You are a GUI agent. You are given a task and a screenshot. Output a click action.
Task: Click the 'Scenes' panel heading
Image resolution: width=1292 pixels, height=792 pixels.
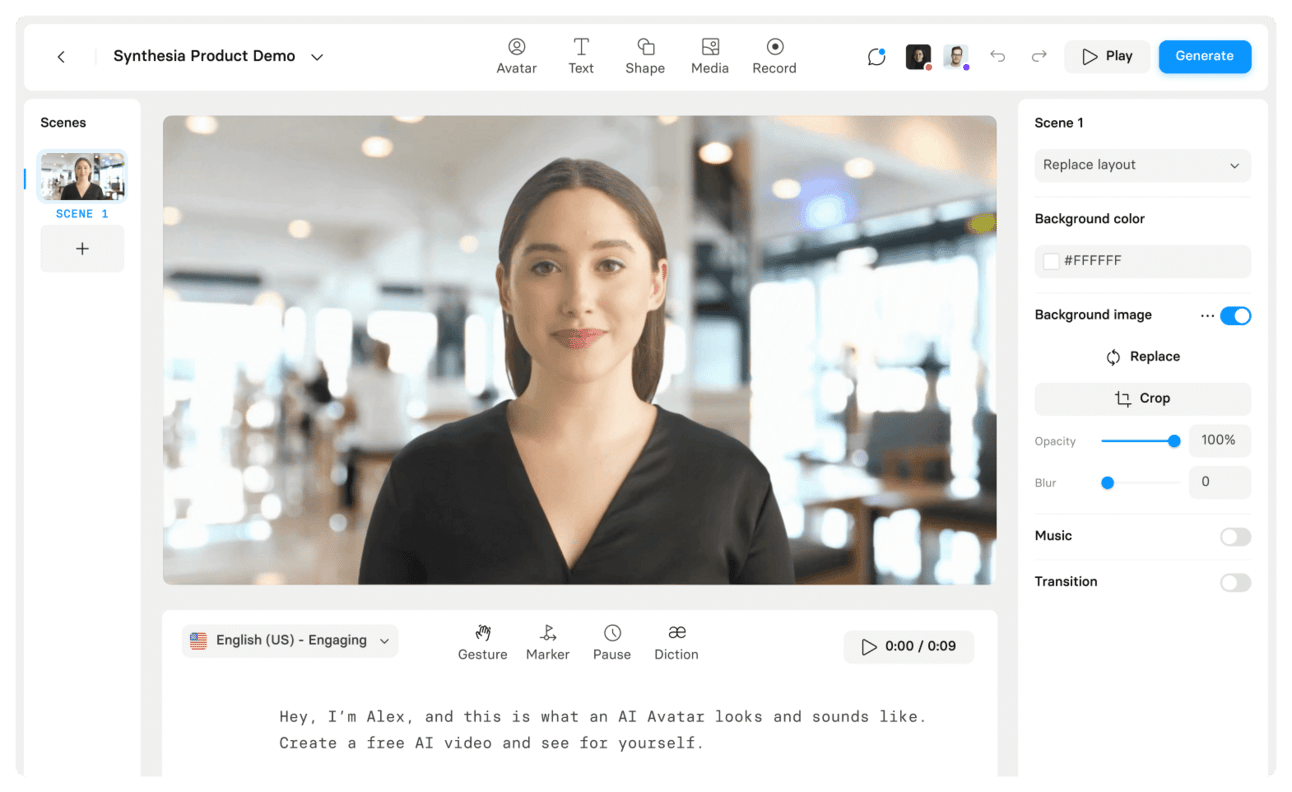point(63,123)
